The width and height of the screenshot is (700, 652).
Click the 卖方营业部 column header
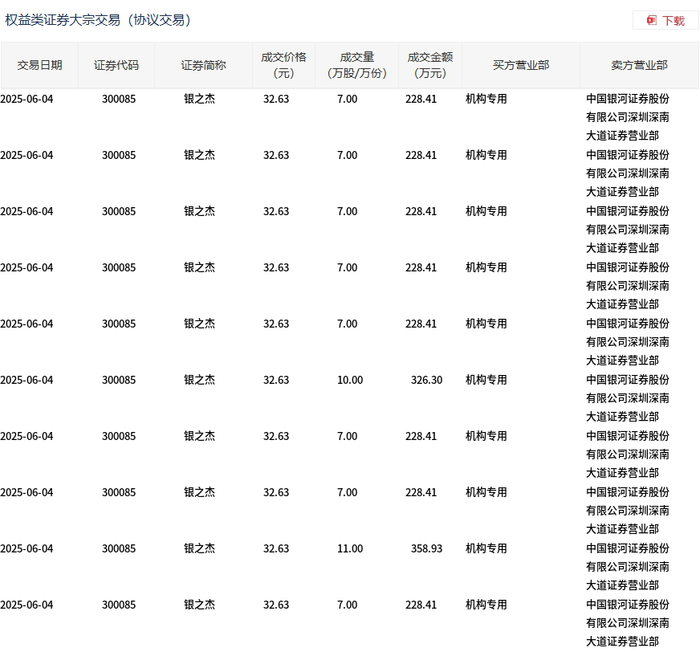pos(639,65)
